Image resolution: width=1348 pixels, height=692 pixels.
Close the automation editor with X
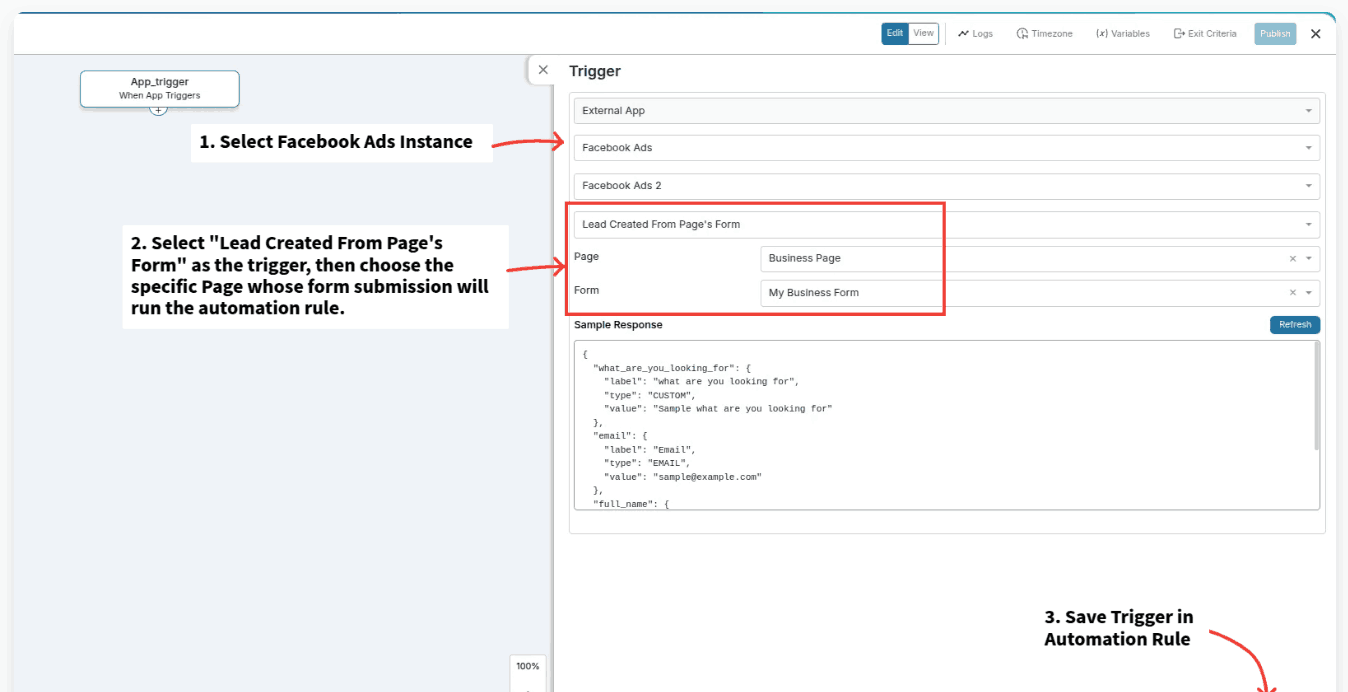pos(1315,34)
